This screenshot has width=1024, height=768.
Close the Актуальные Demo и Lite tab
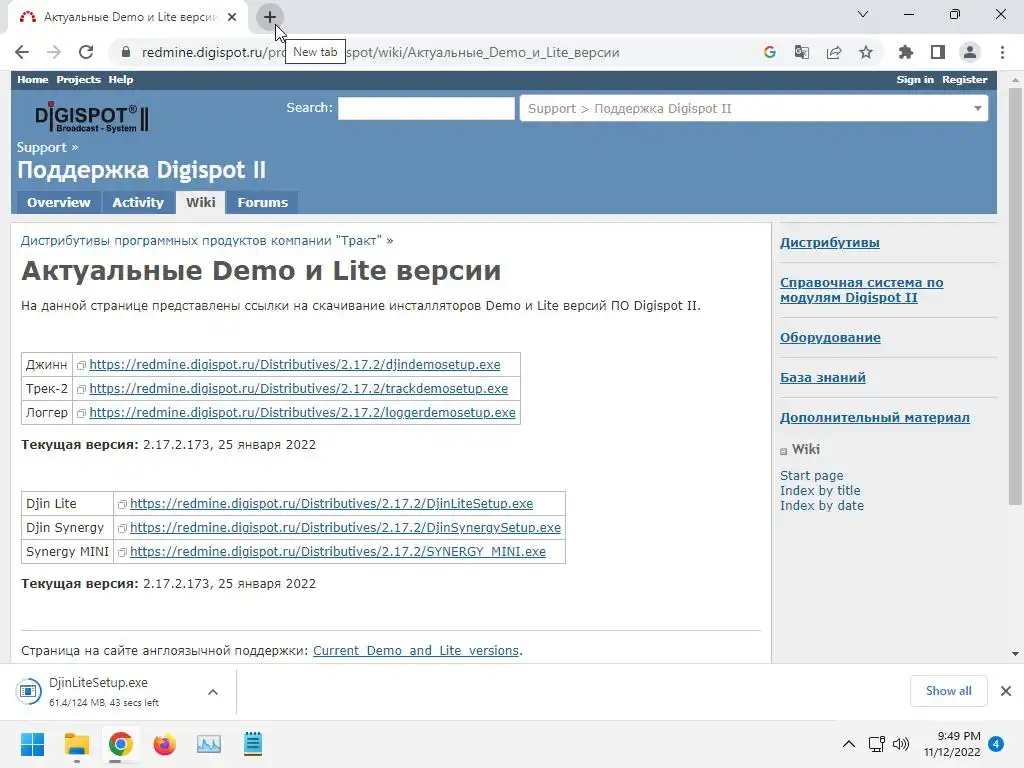click(232, 17)
